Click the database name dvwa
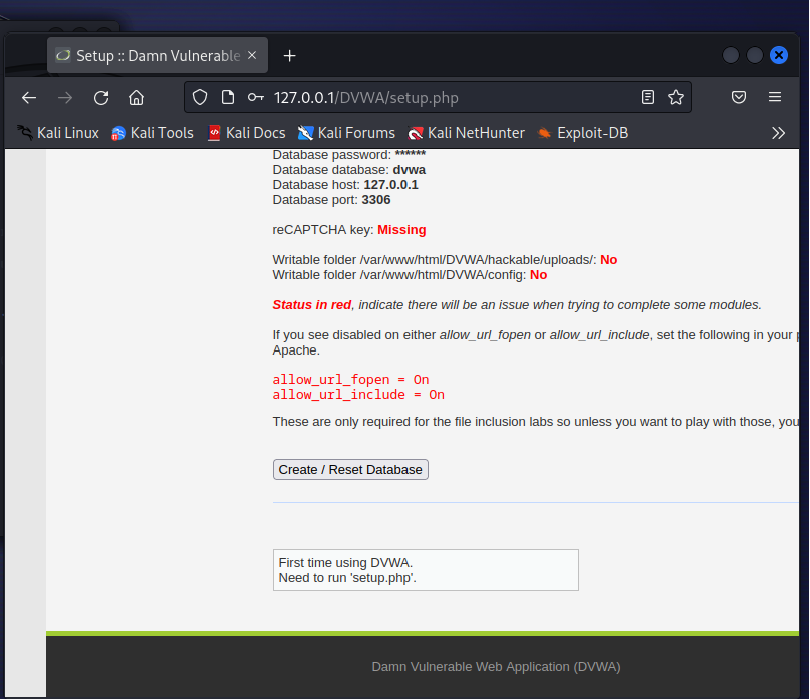The height and width of the screenshot is (700, 810). click(409, 170)
